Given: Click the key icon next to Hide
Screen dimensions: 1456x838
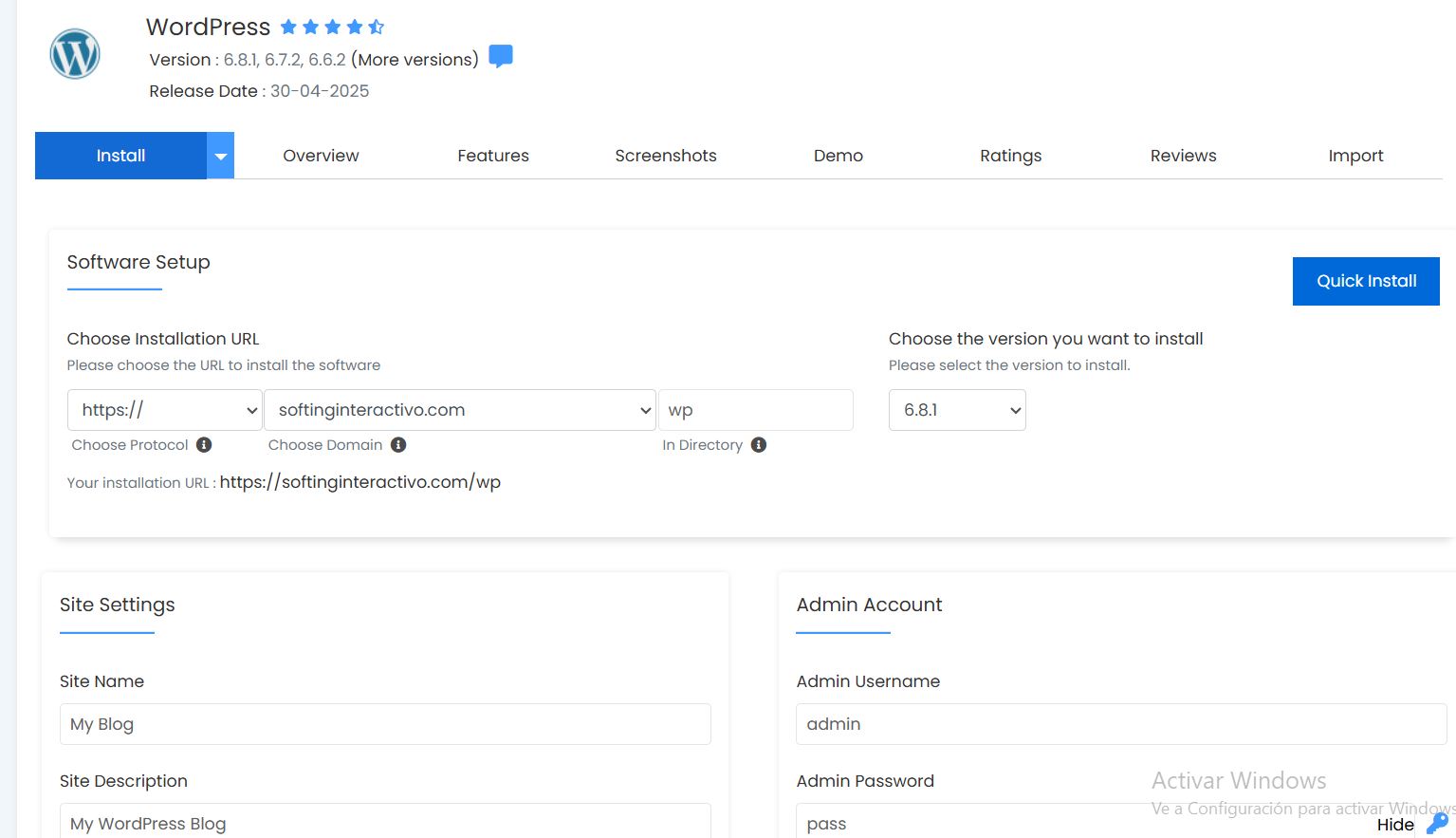Looking at the screenshot, I should [x=1438, y=823].
